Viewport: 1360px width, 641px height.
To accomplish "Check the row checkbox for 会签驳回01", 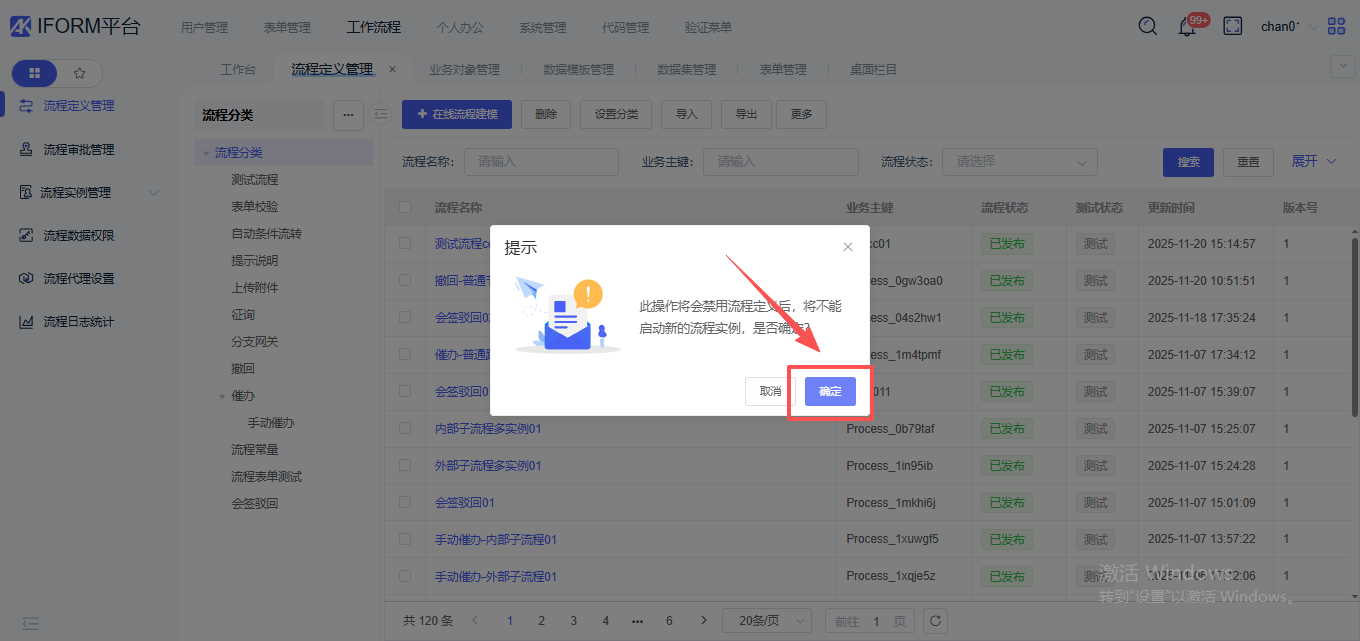I will click(x=405, y=502).
